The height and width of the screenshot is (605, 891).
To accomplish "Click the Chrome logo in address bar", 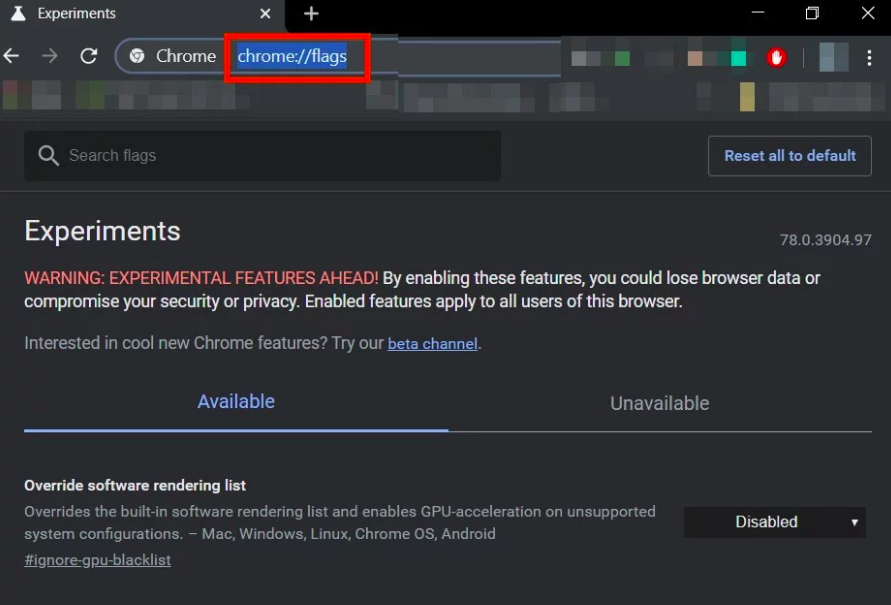I will click(x=137, y=56).
